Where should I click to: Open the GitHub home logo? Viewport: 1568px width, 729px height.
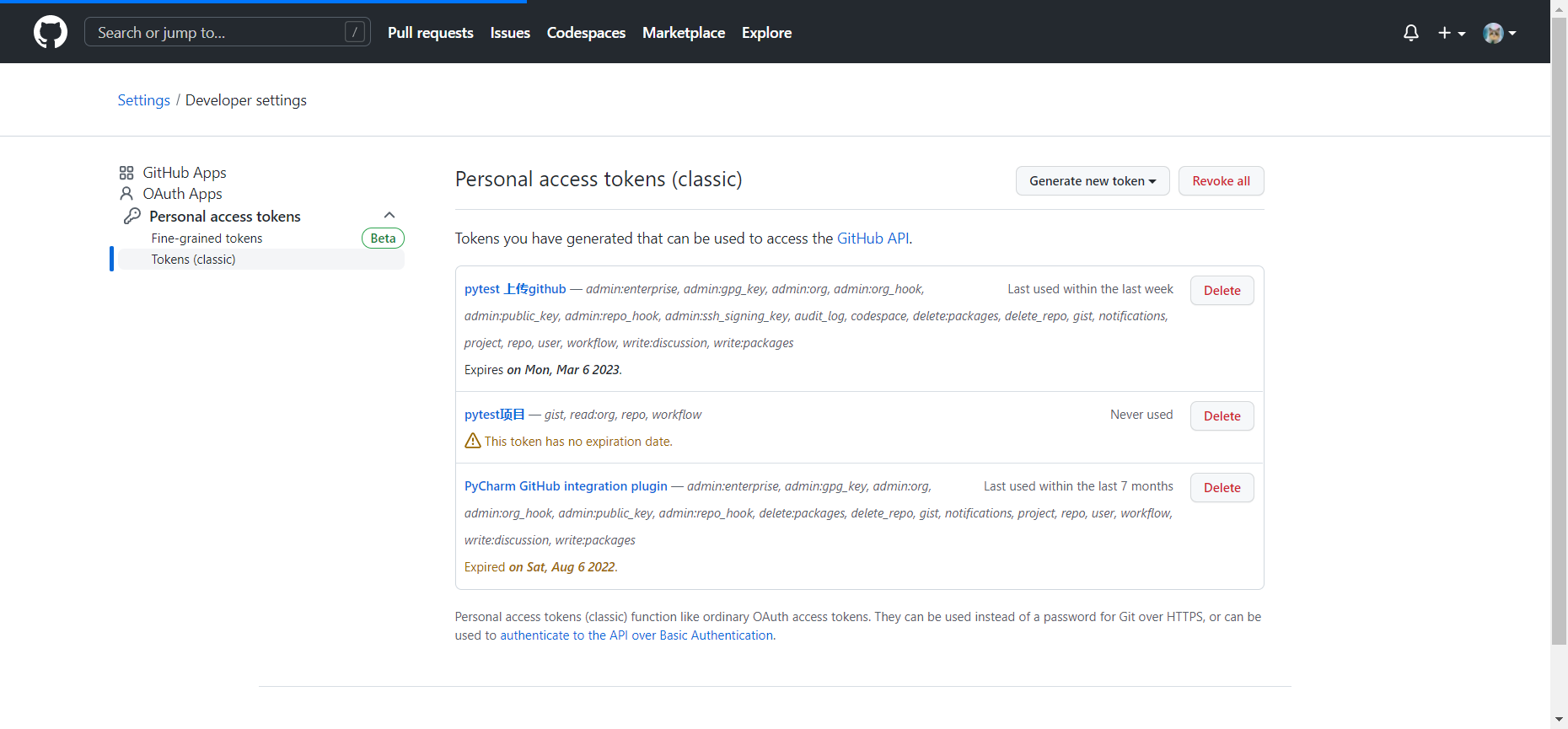tap(51, 32)
